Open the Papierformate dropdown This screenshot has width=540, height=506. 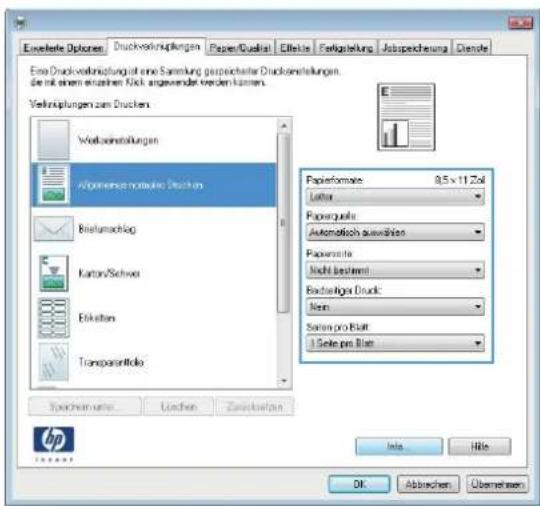point(395,197)
